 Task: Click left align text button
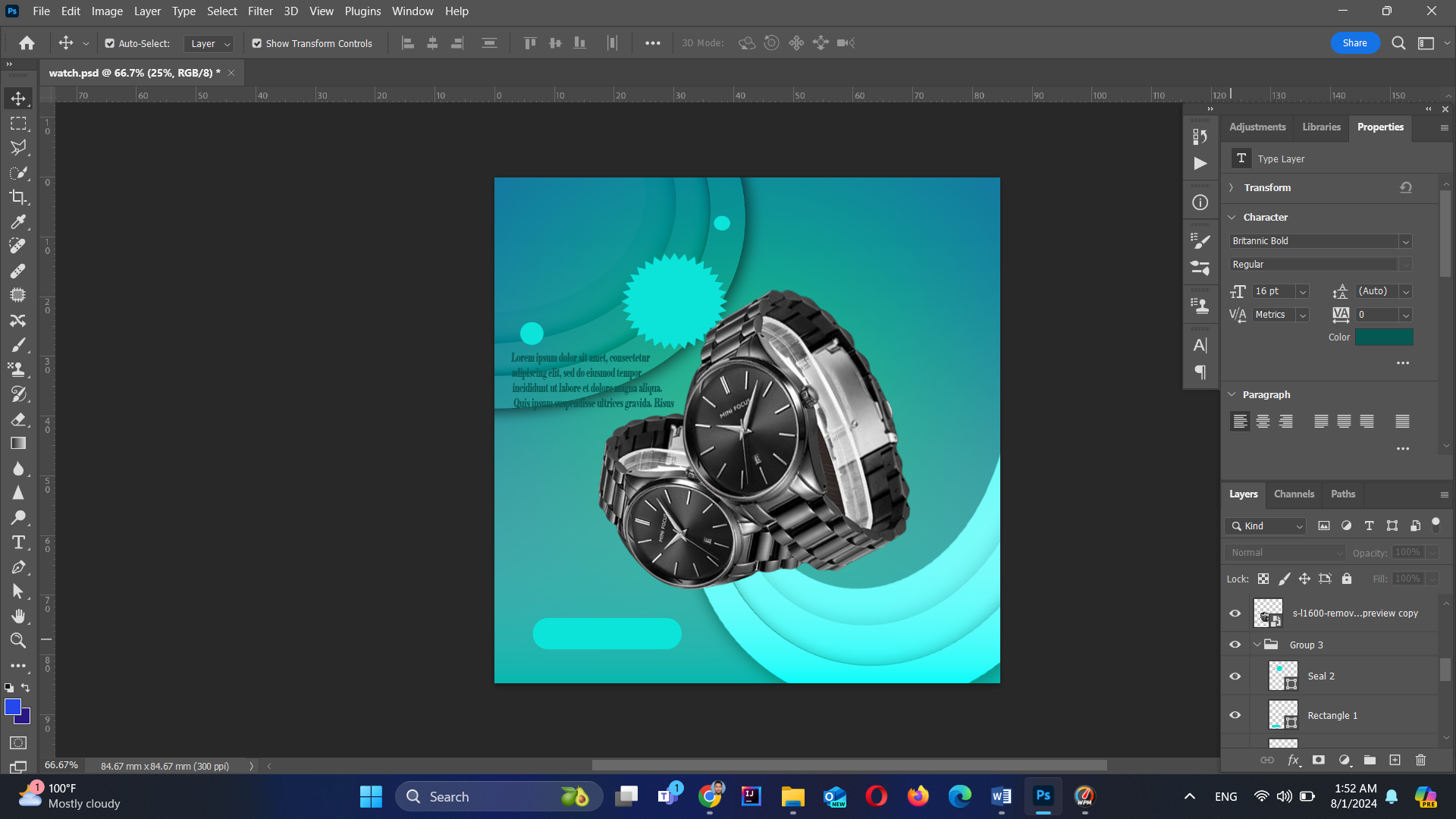point(1240,422)
